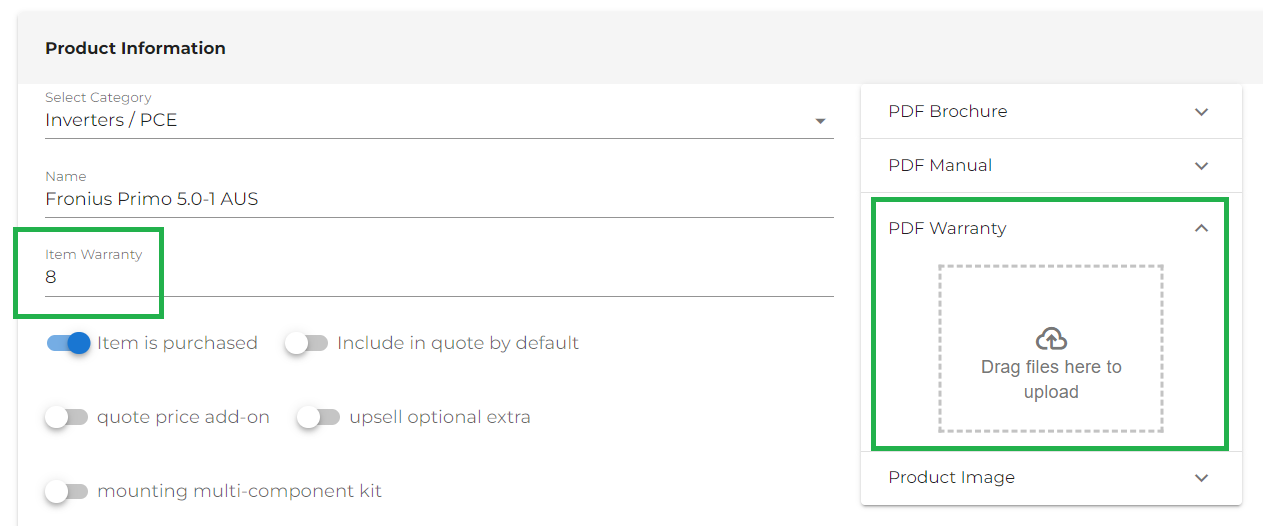Click the PDF Warranty section header
The image size is (1263, 526).
pyautogui.click(x=1051, y=228)
